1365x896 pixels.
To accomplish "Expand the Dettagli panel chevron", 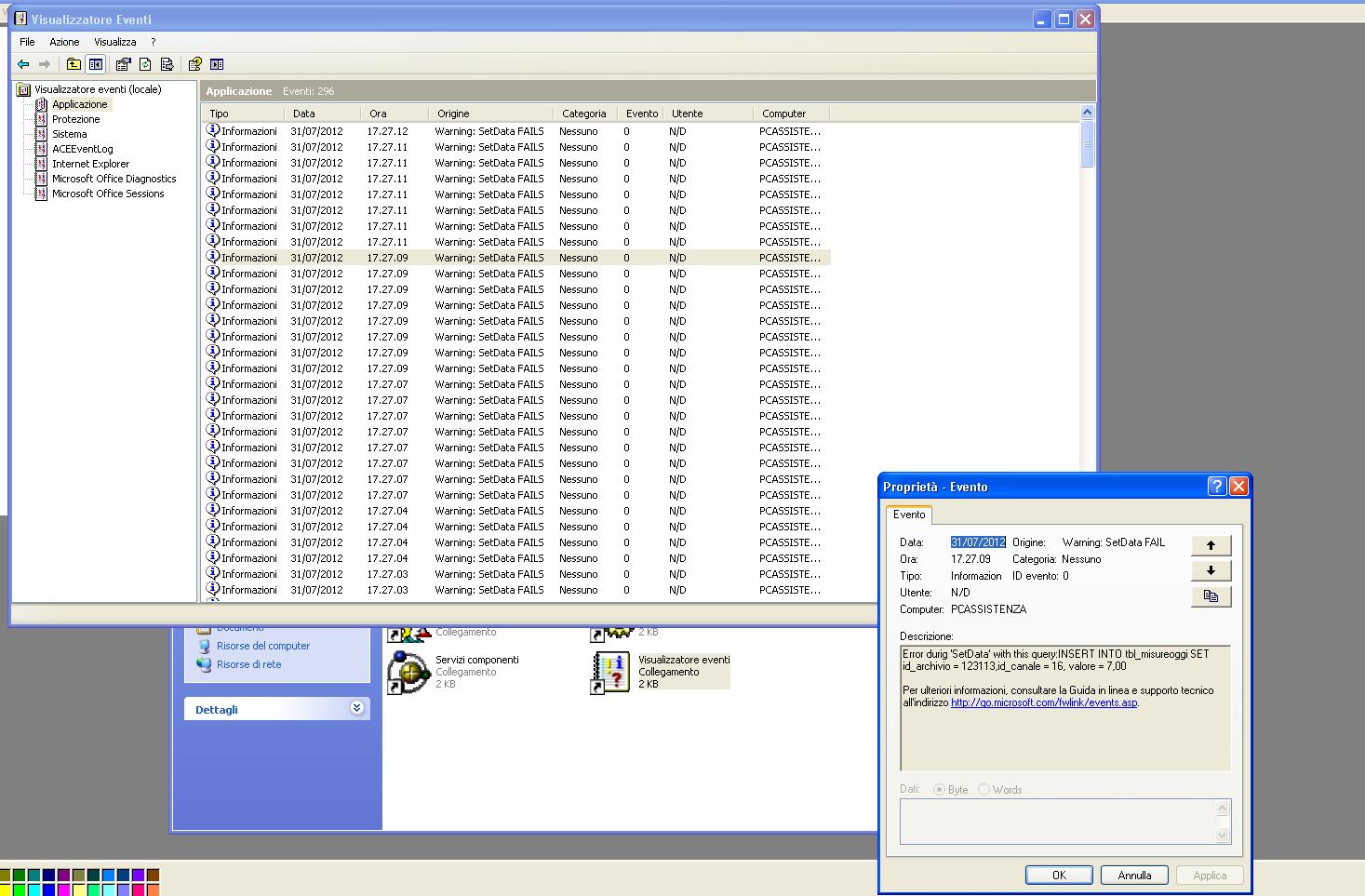I will [x=356, y=708].
